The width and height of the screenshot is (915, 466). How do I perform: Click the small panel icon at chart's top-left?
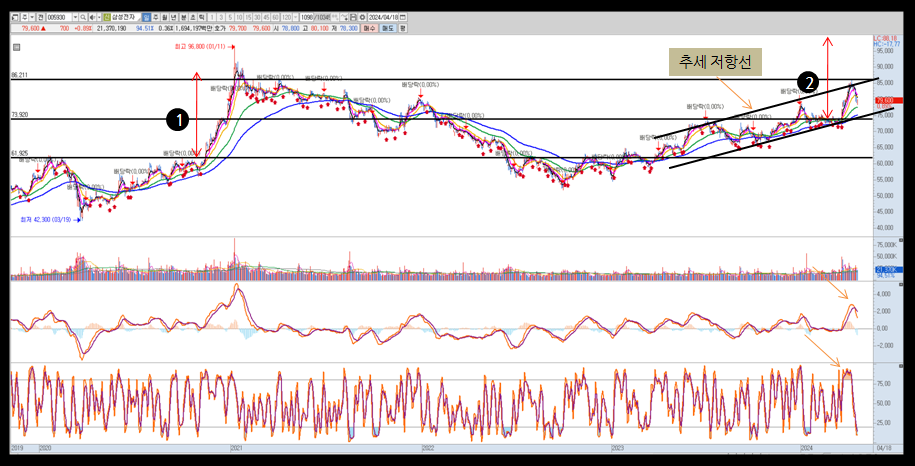coord(16,48)
